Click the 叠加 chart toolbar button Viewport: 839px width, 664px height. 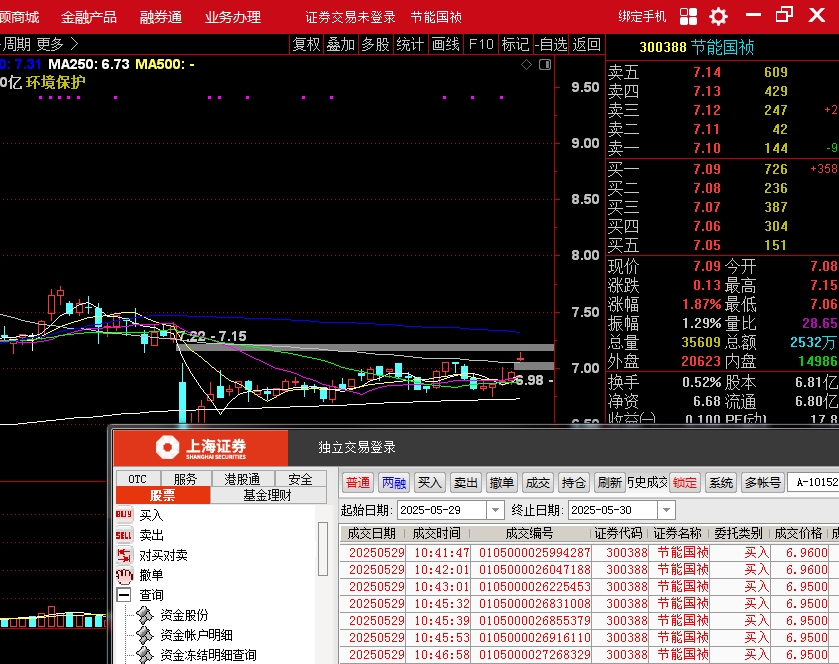tap(341, 44)
